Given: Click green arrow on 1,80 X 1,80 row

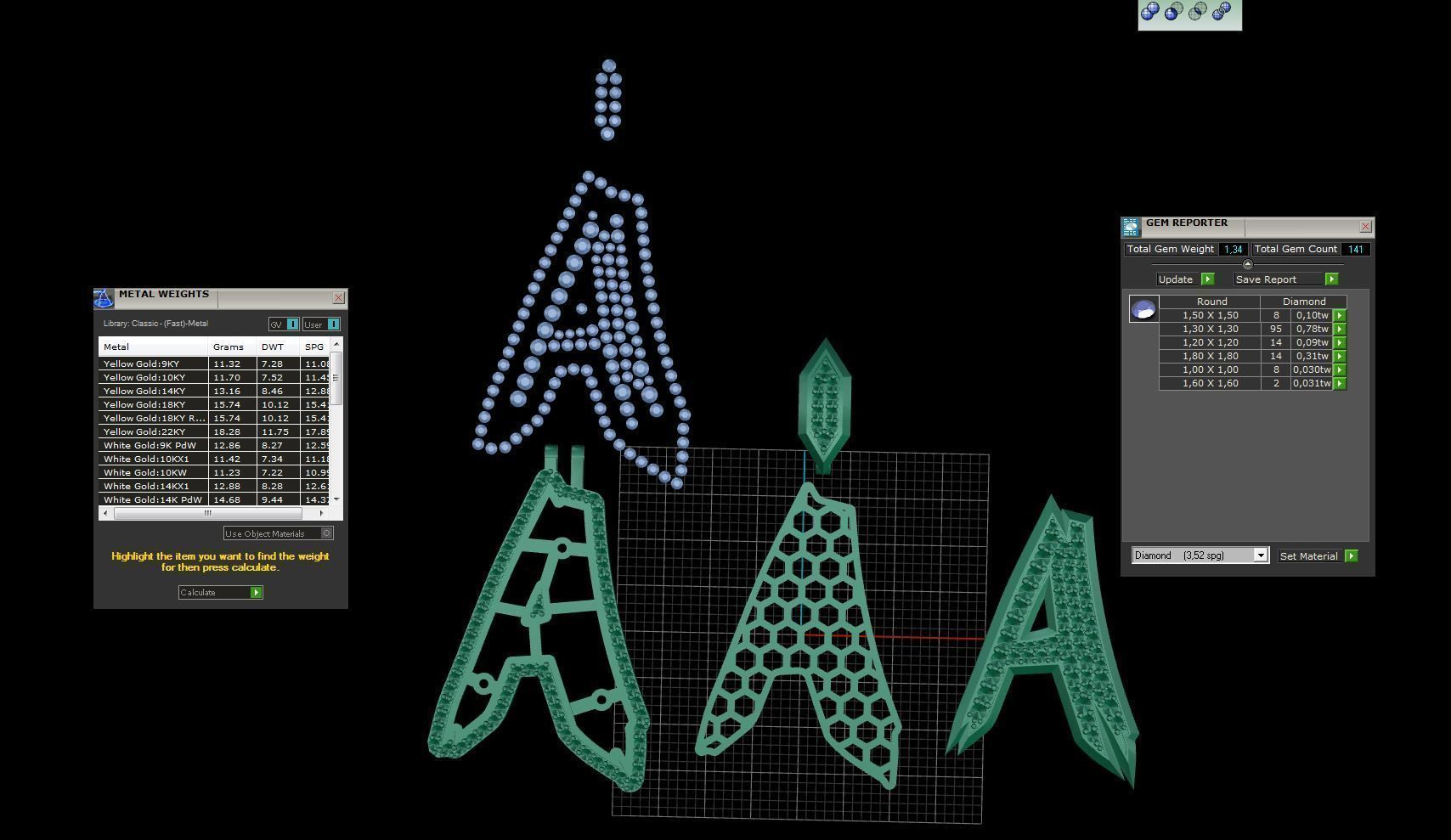Looking at the screenshot, I should pyautogui.click(x=1340, y=356).
